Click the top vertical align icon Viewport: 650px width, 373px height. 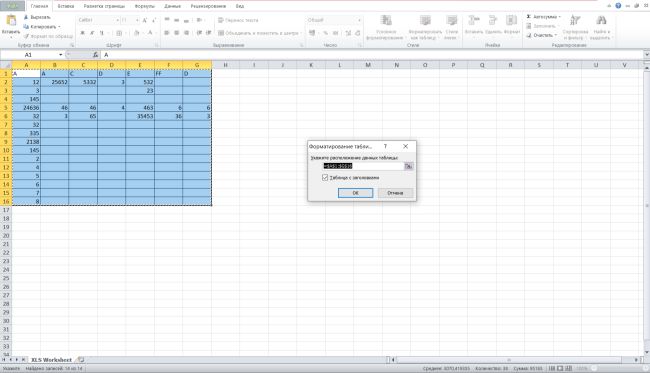pyautogui.click(x=167, y=20)
